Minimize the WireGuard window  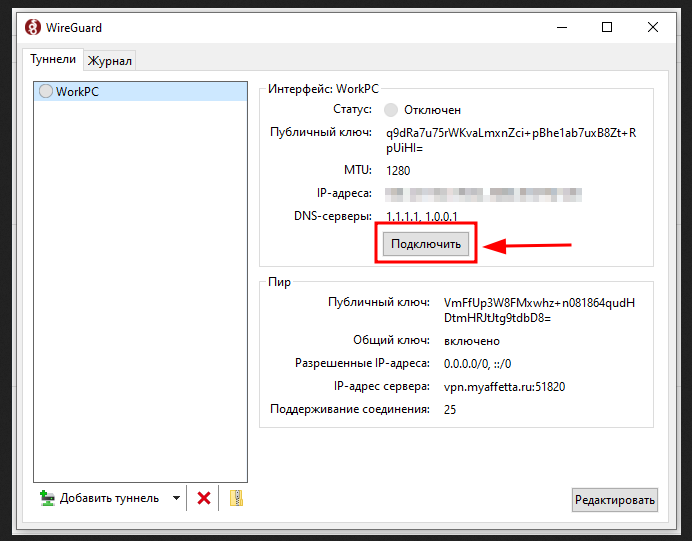[559, 28]
